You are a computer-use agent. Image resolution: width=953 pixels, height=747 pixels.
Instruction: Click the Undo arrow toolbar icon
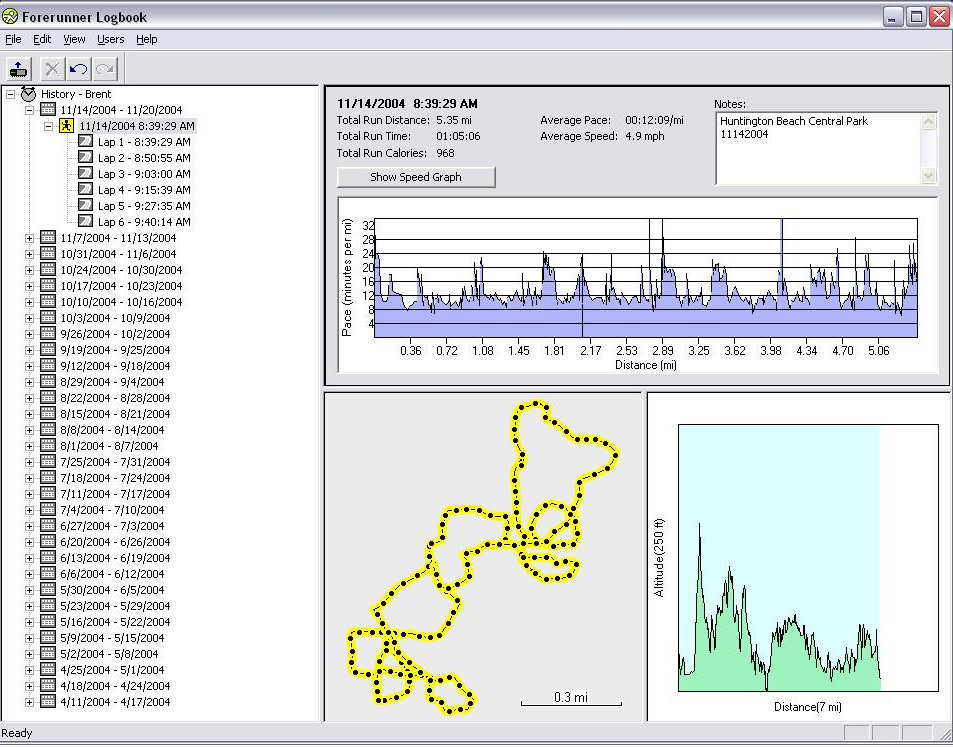click(78, 69)
